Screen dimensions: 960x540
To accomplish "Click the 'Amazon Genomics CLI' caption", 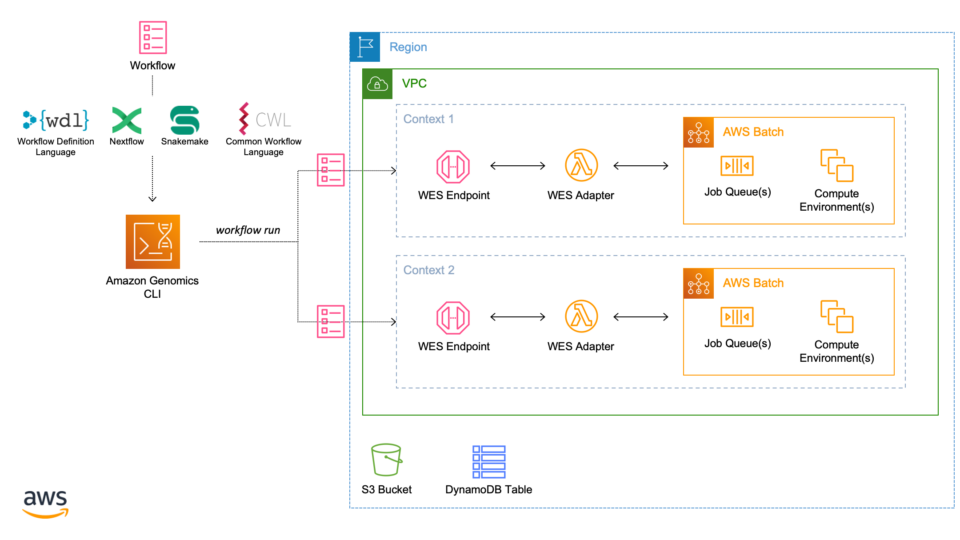I will coord(152,287).
